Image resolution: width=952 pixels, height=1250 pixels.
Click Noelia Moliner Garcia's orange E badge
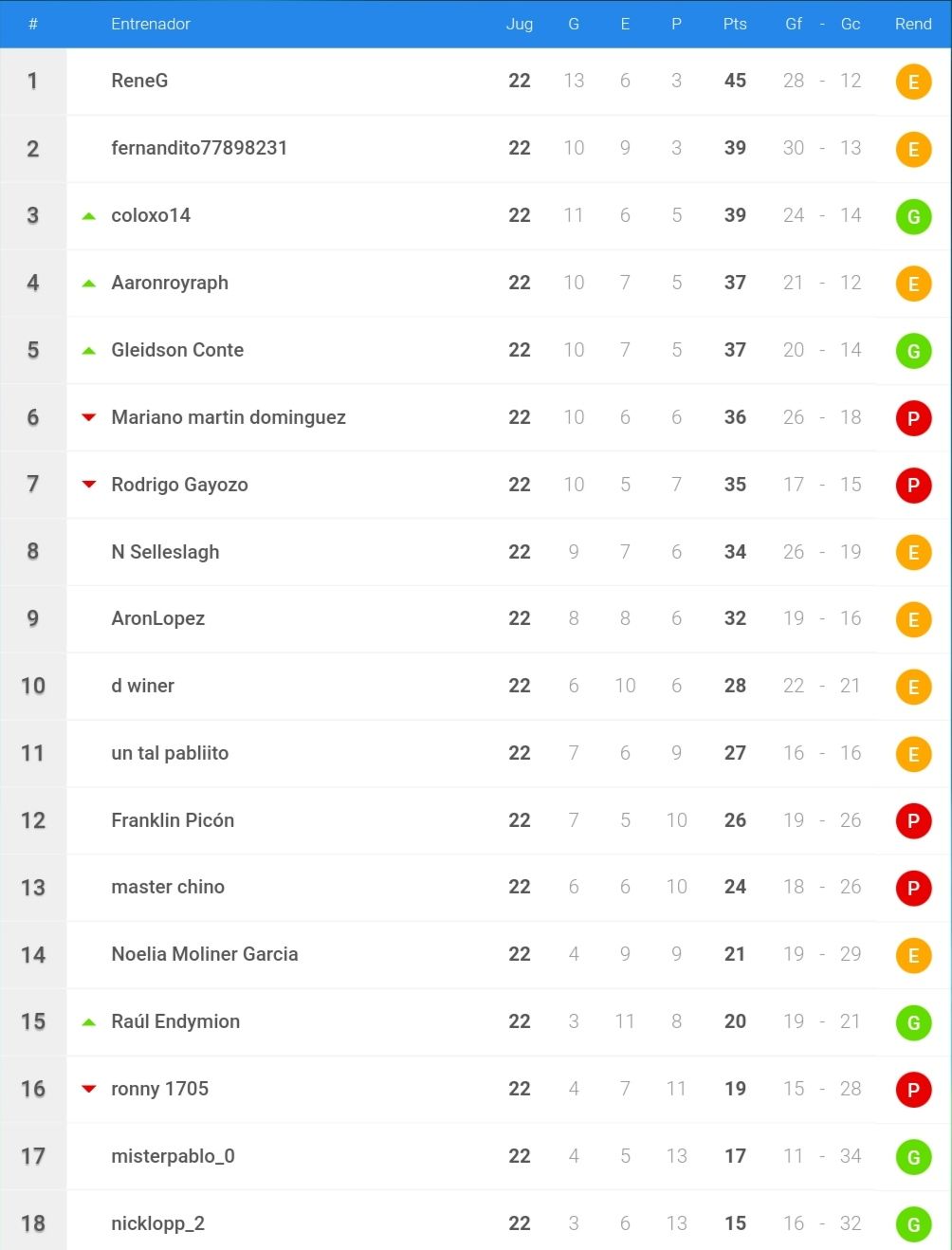click(913, 956)
